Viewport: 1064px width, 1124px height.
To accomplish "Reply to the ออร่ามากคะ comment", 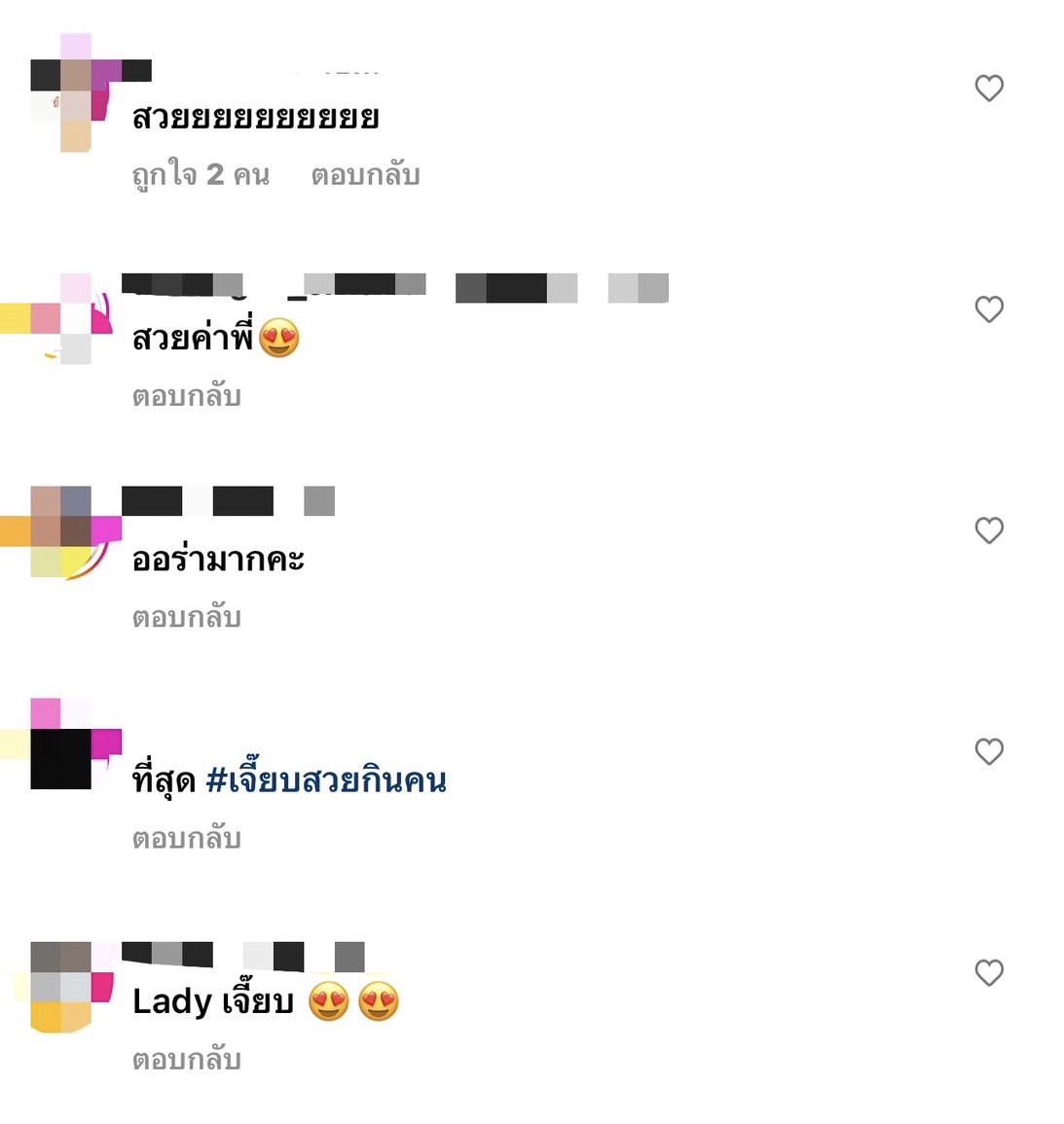I will [186, 617].
